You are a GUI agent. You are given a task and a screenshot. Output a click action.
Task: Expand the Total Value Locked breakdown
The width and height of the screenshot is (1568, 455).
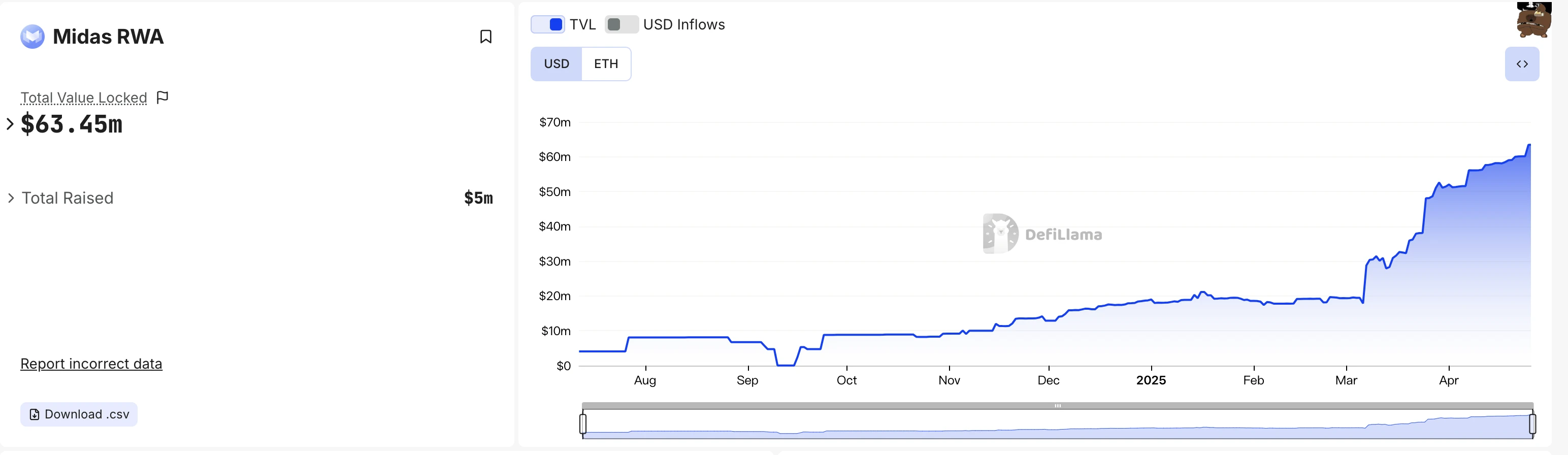coord(10,124)
